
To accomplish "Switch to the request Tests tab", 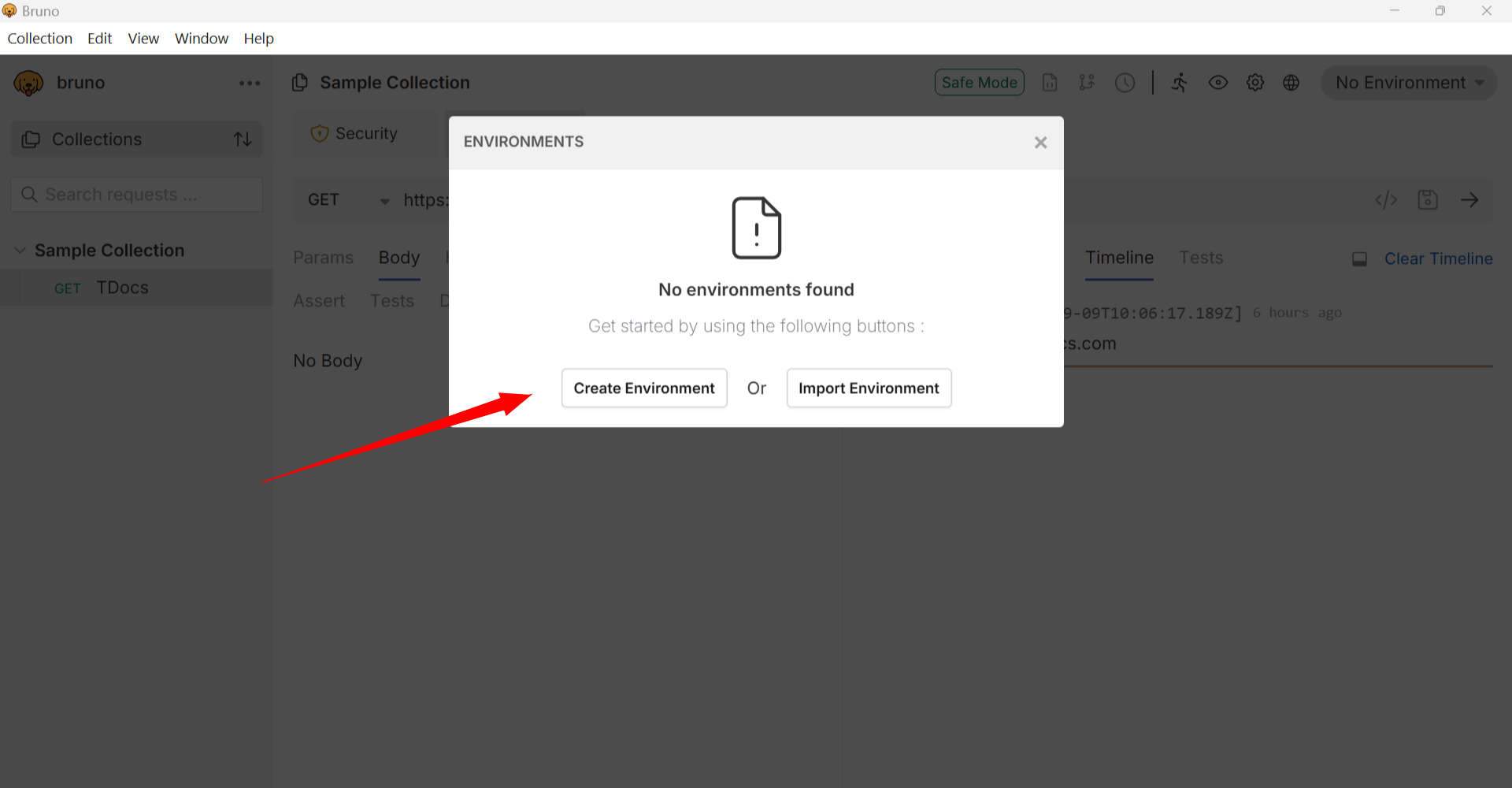I will tap(392, 301).
